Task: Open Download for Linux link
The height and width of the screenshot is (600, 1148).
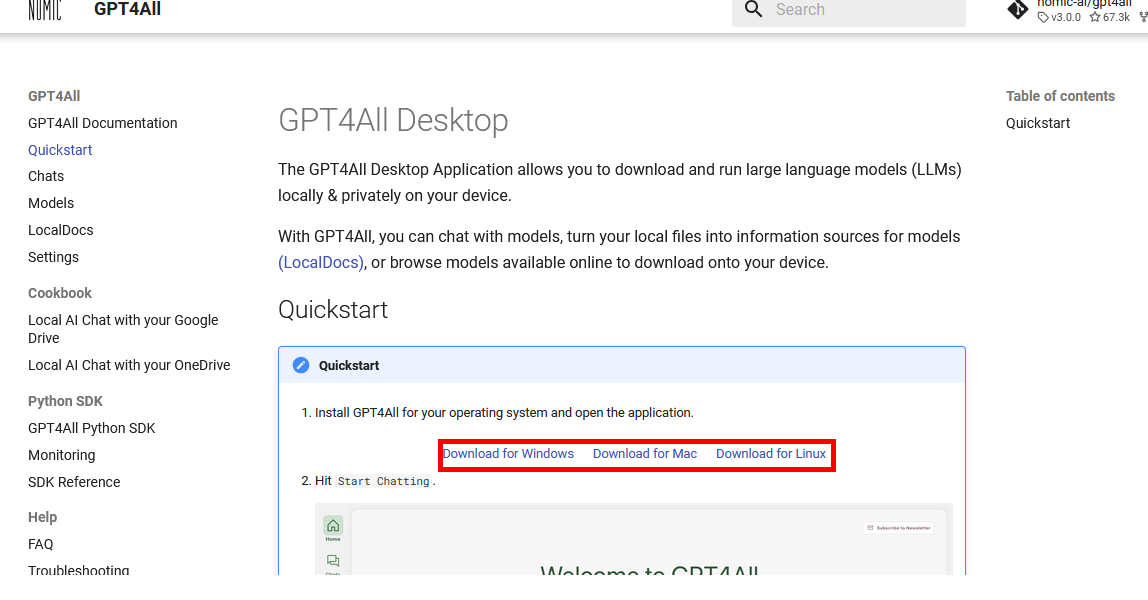Action: (x=771, y=454)
